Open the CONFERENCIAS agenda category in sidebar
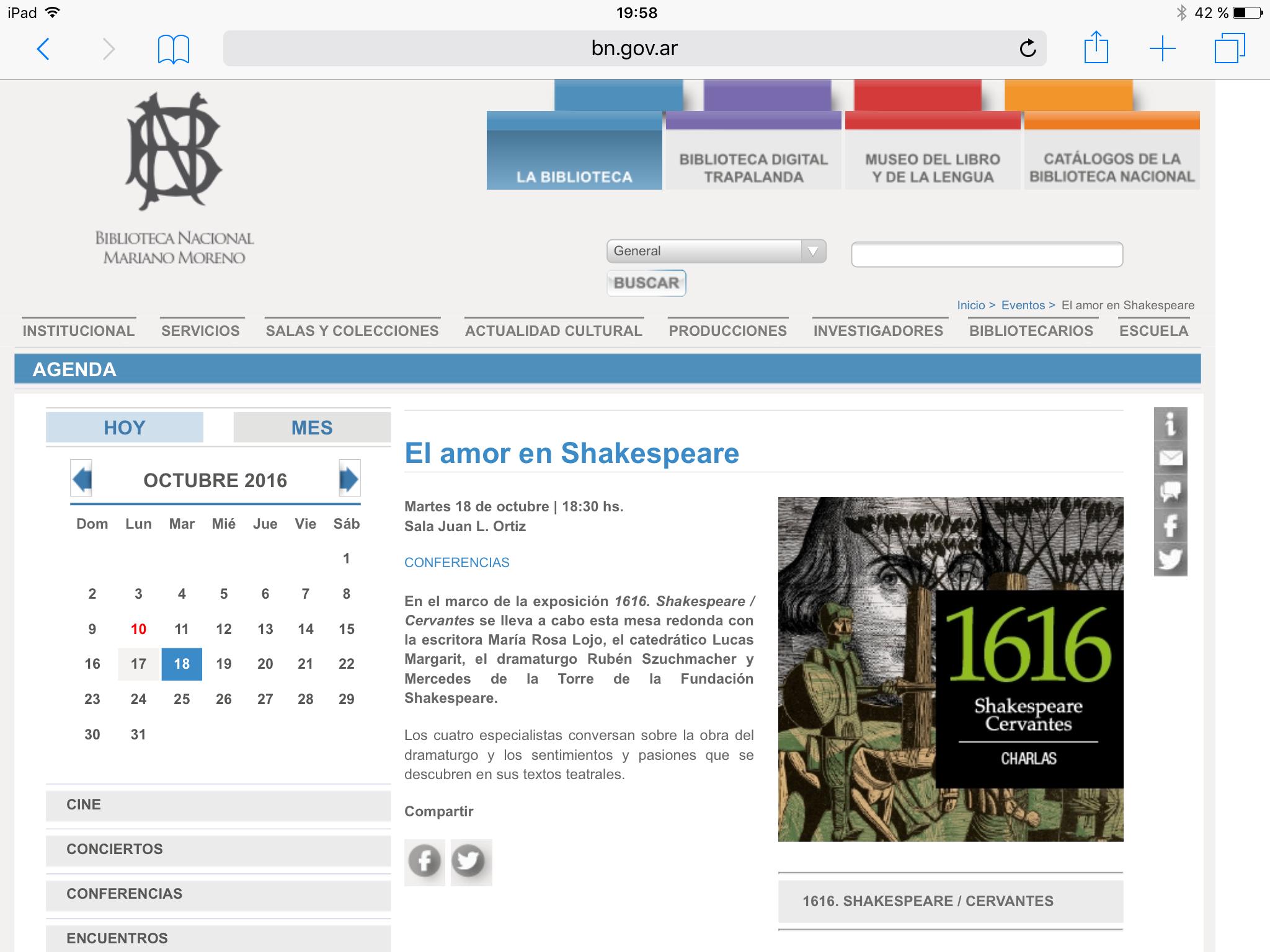Viewport: 1270px width, 952px height. tap(218, 894)
